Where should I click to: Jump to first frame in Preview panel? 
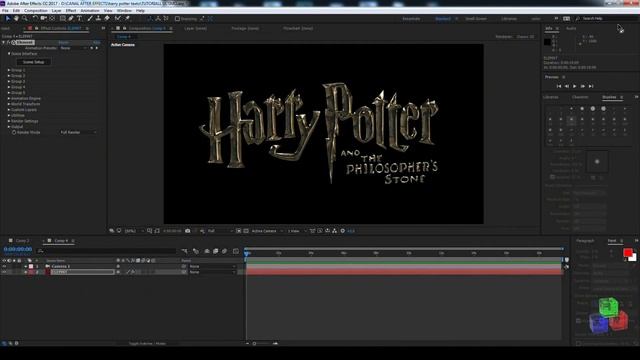coord(559,86)
